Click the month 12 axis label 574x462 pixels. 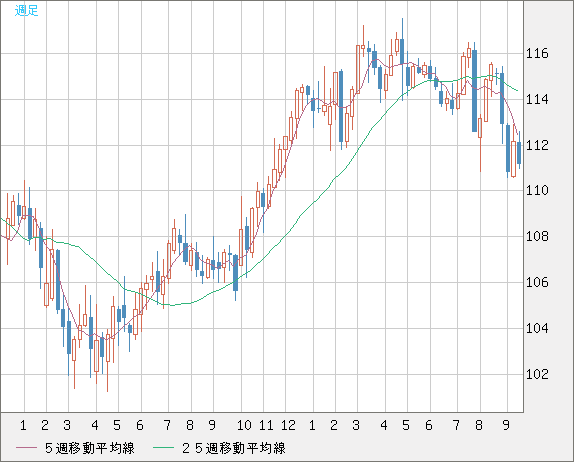pyautogui.click(x=288, y=425)
